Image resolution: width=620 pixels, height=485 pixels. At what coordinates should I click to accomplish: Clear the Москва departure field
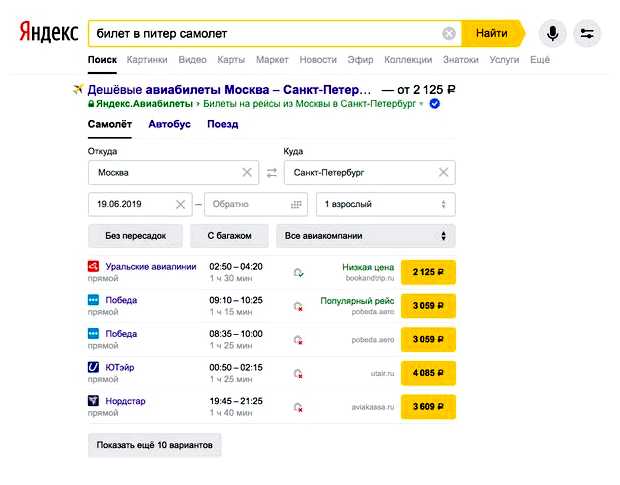pyautogui.click(x=247, y=173)
